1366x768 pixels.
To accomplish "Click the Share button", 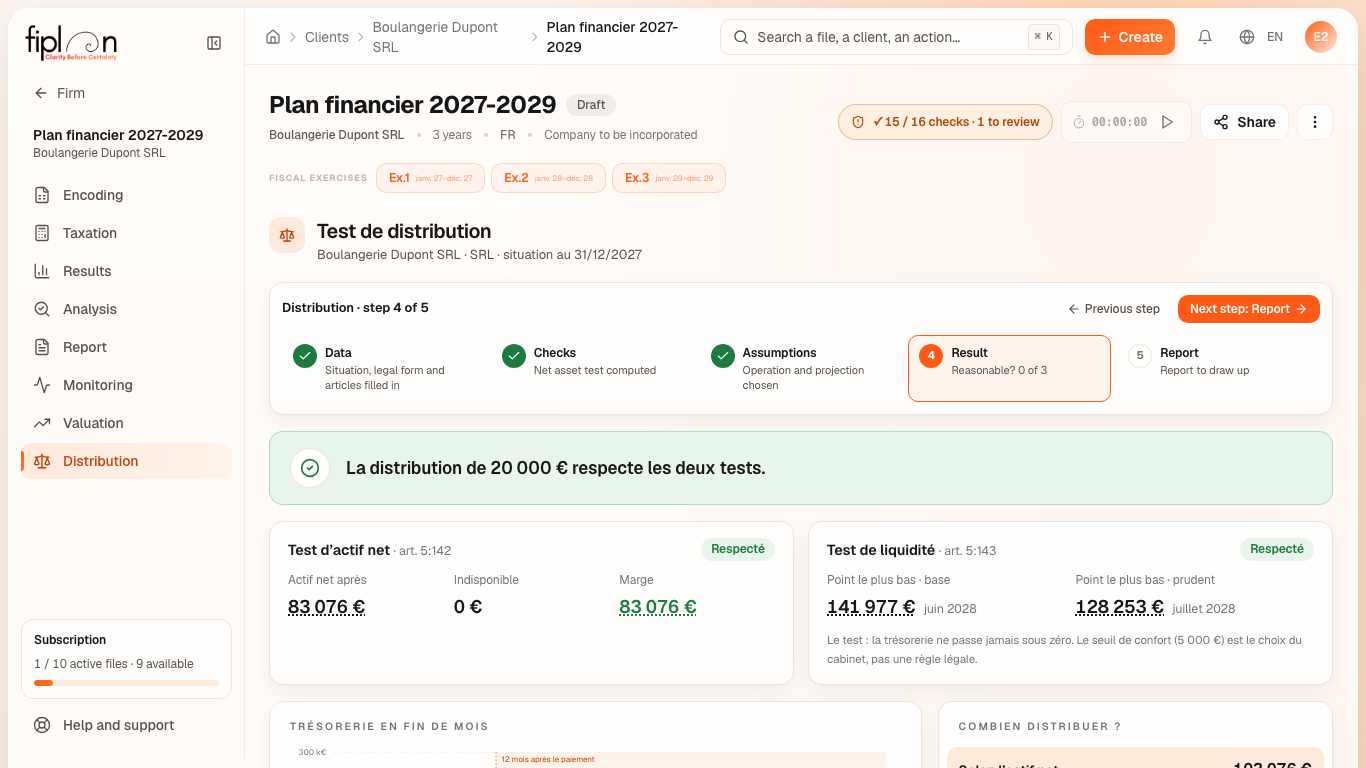I will click(1244, 122).
